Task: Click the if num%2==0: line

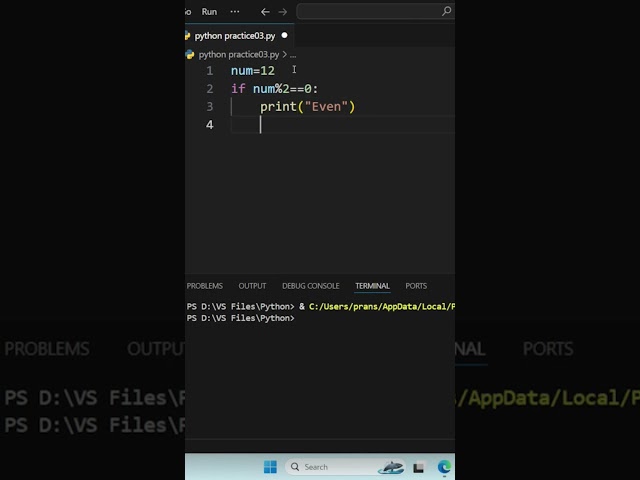Action: coord(274,89)
